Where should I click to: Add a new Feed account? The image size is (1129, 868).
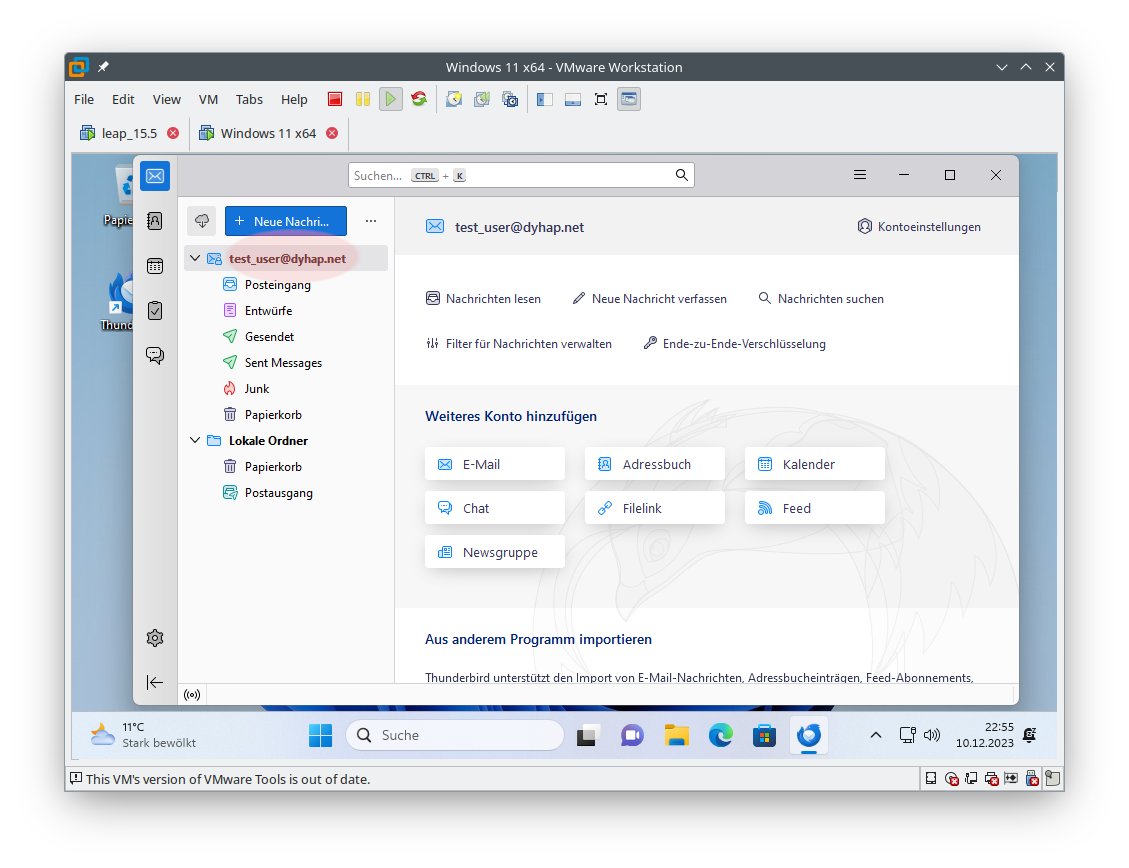tap(814, 508)
